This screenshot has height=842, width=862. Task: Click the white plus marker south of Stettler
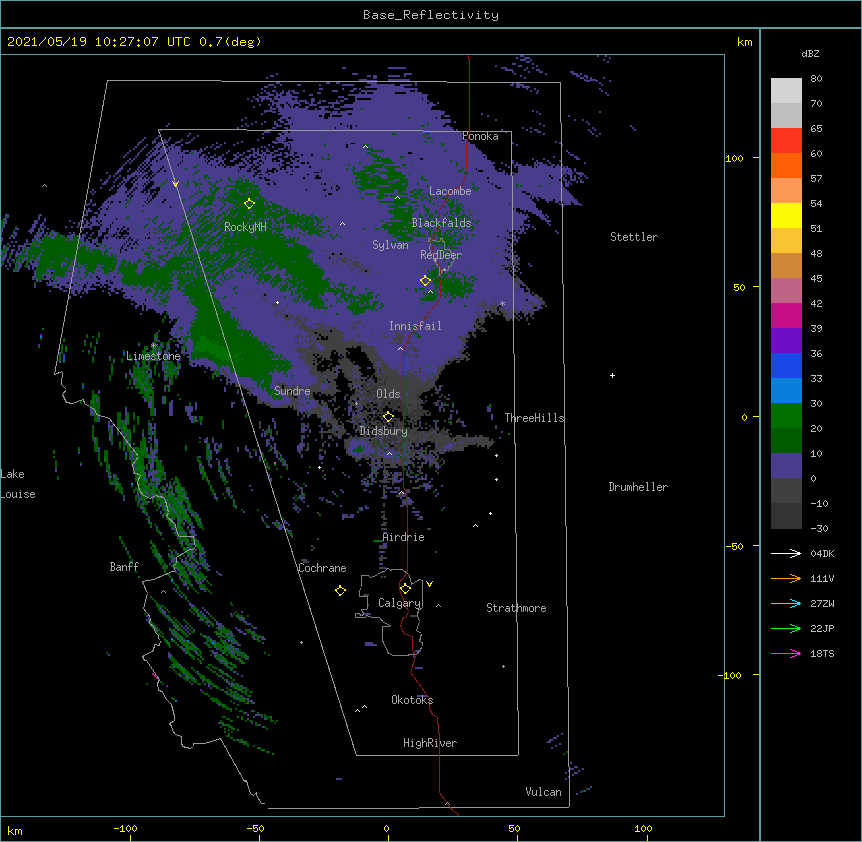point(612,375)
